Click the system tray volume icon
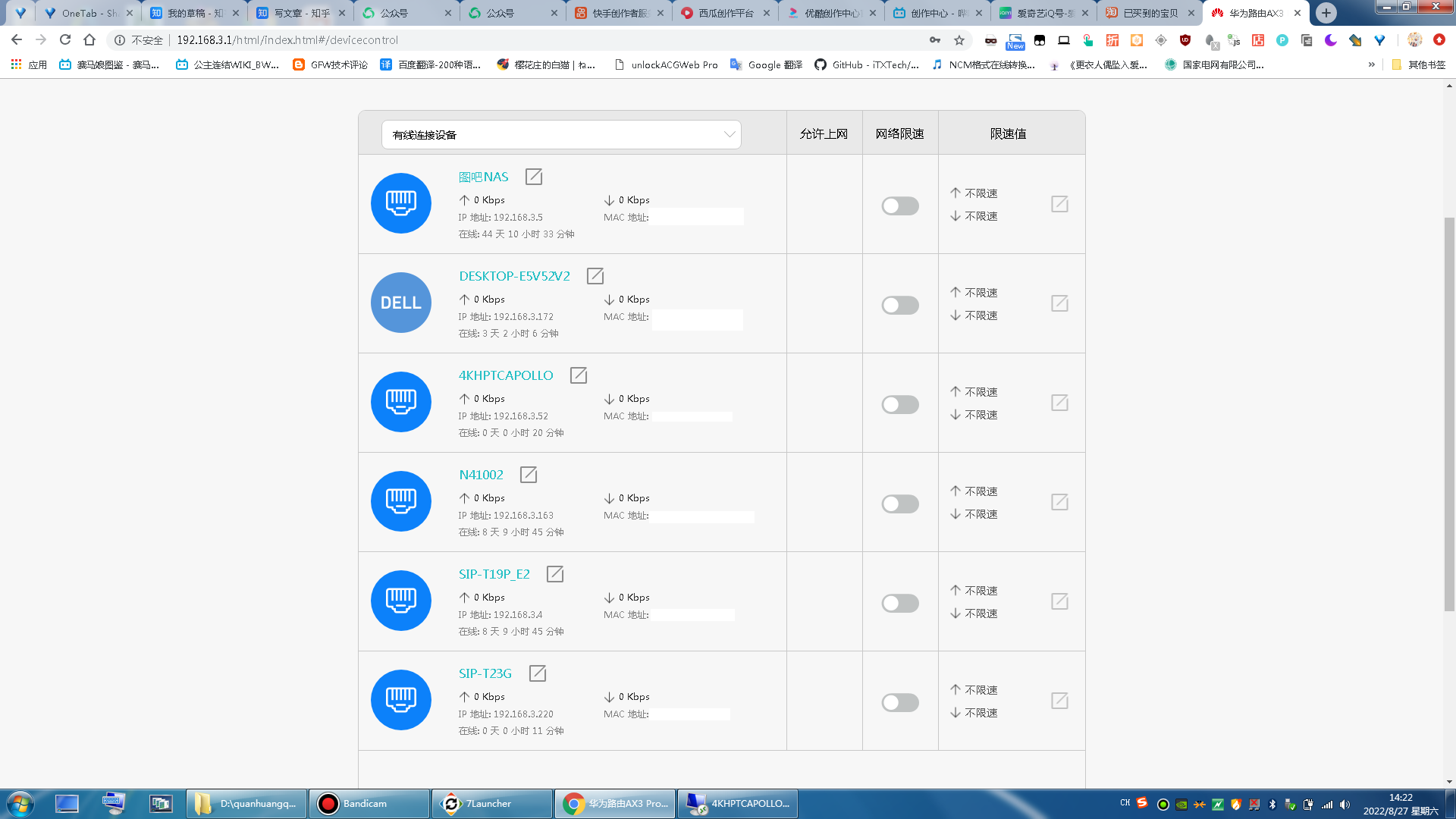The width and height of the screenshot is (1456, 819). point(1345,805)
